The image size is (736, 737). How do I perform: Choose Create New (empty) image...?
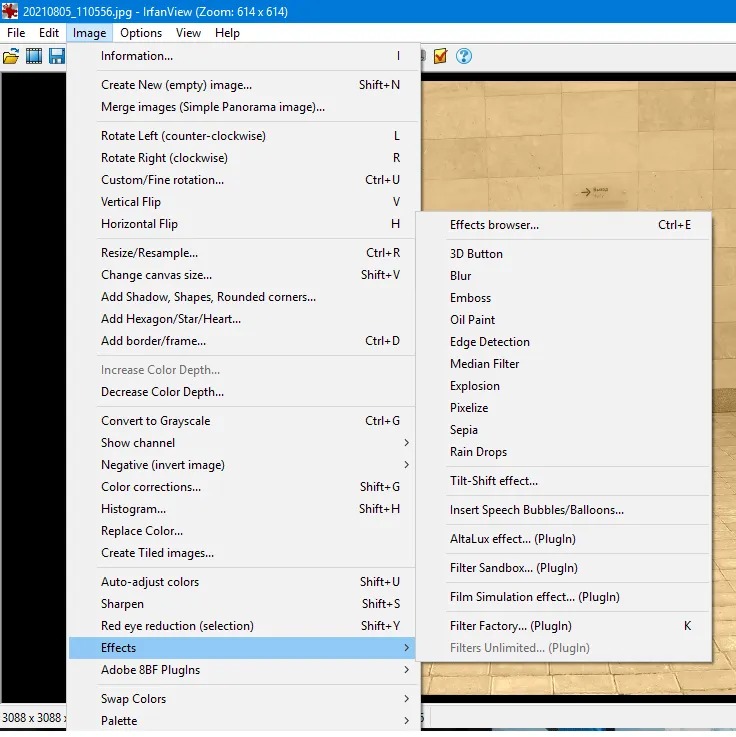pos(242,85)
